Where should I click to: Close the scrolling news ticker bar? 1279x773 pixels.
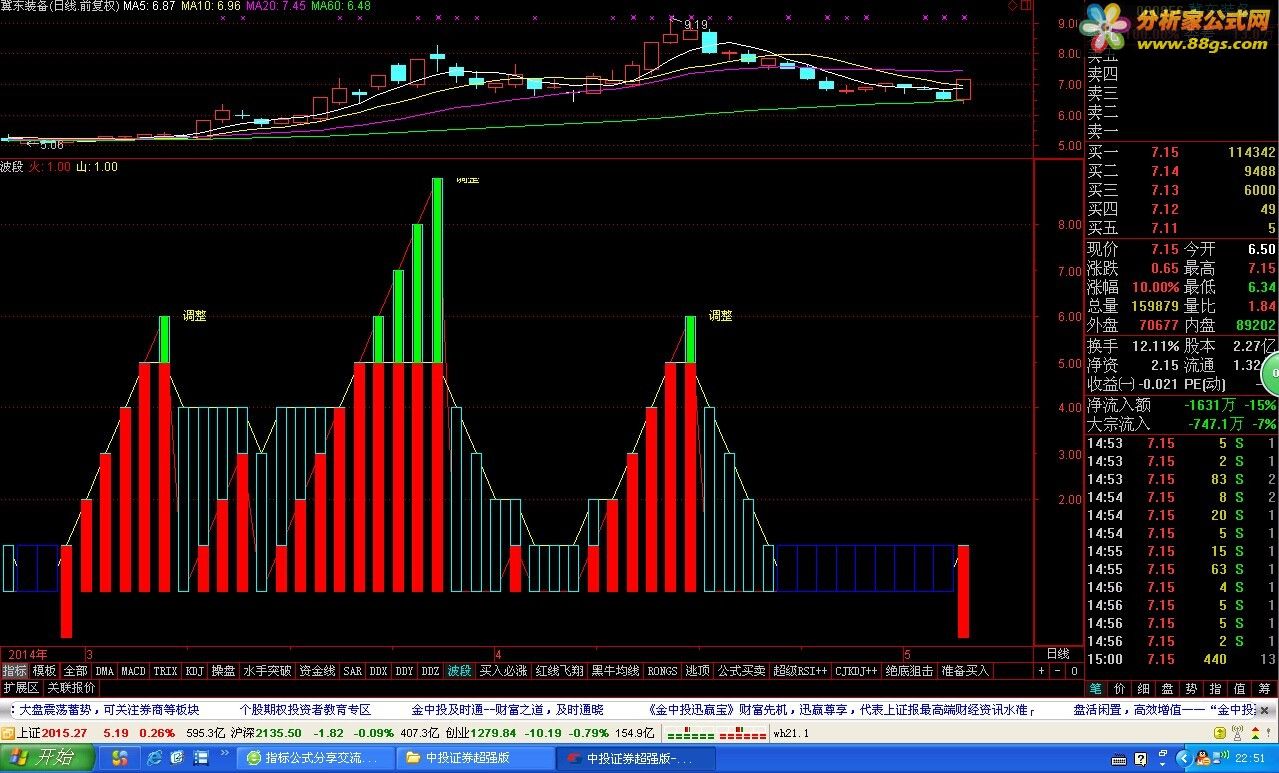click(1264, 710)
